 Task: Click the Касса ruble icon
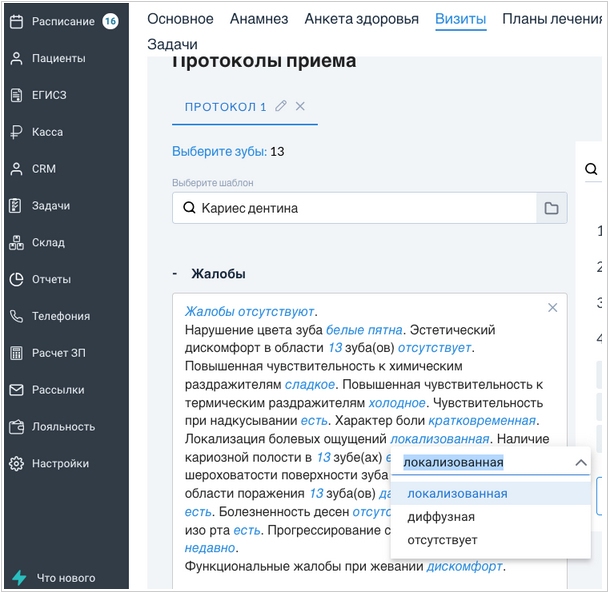[16, 132]
